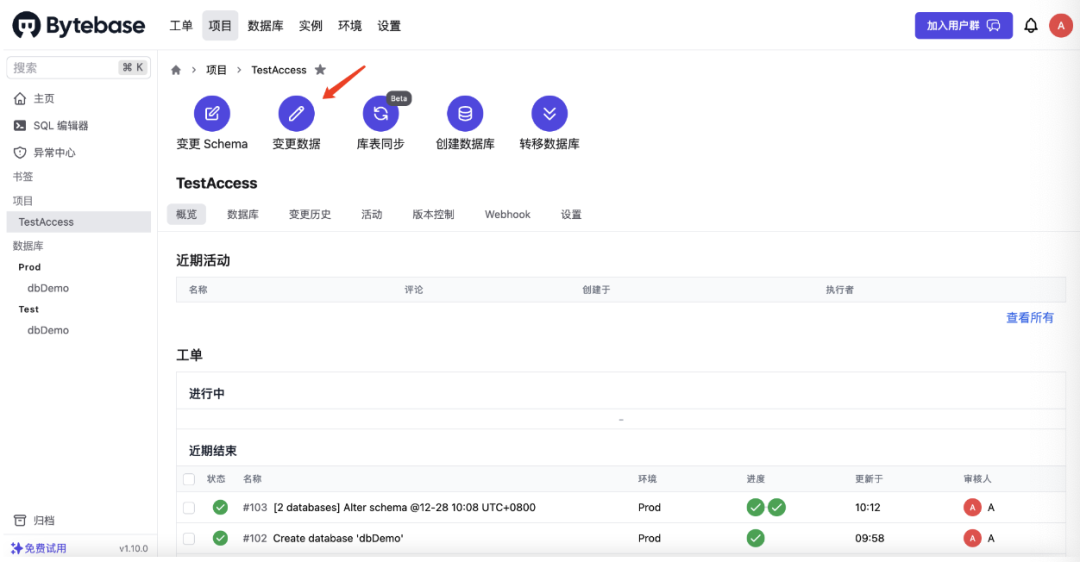This screenshot has height=562, width=1080.
Task: Open dbDemo under Test
Action: click(x=48, y=330)
